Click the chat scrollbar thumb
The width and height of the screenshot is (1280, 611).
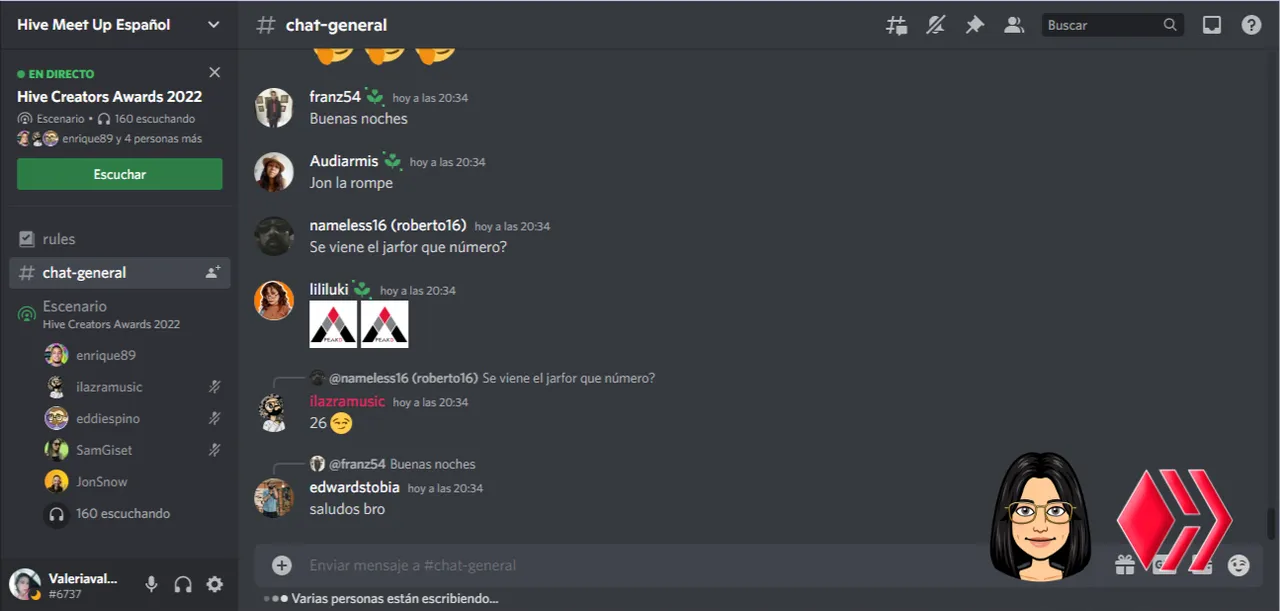coord(1271,523)
